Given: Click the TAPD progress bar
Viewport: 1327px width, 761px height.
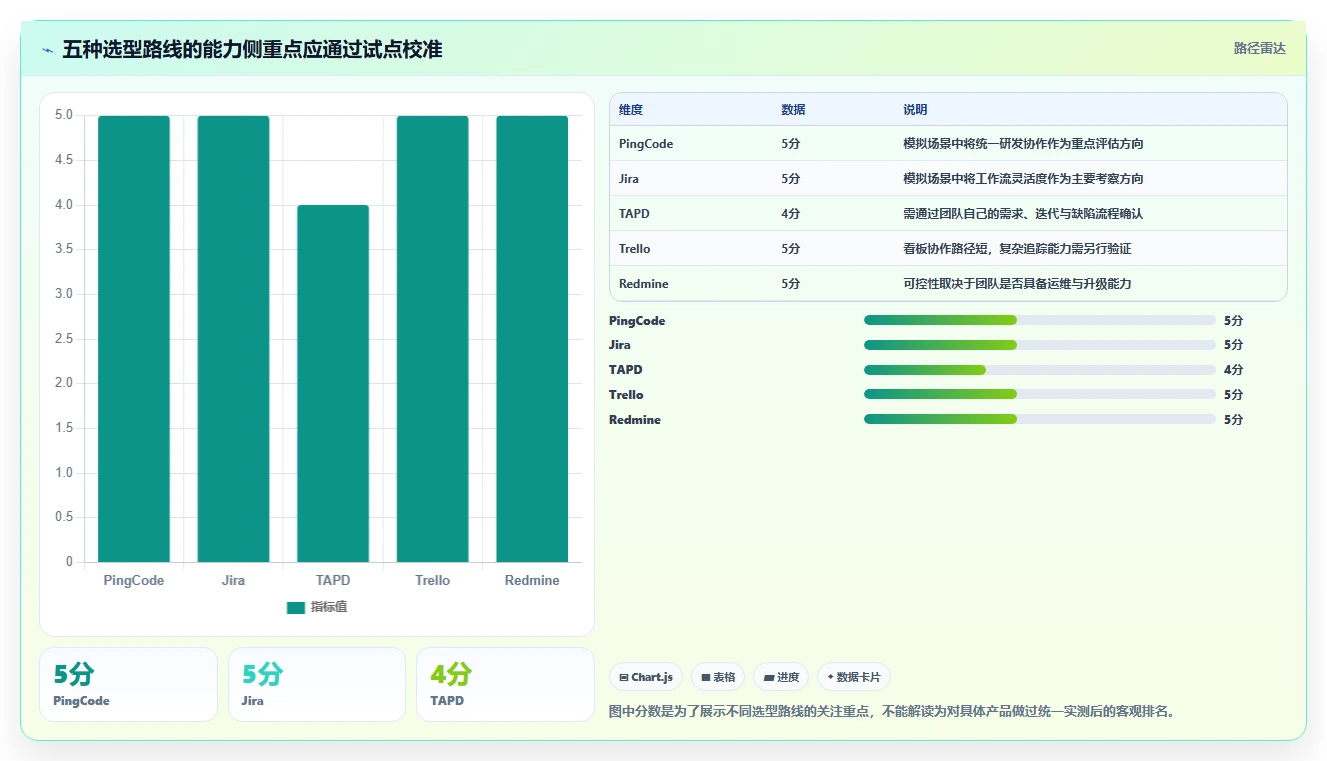Looking at the screenshot, I should point(1040,370).
